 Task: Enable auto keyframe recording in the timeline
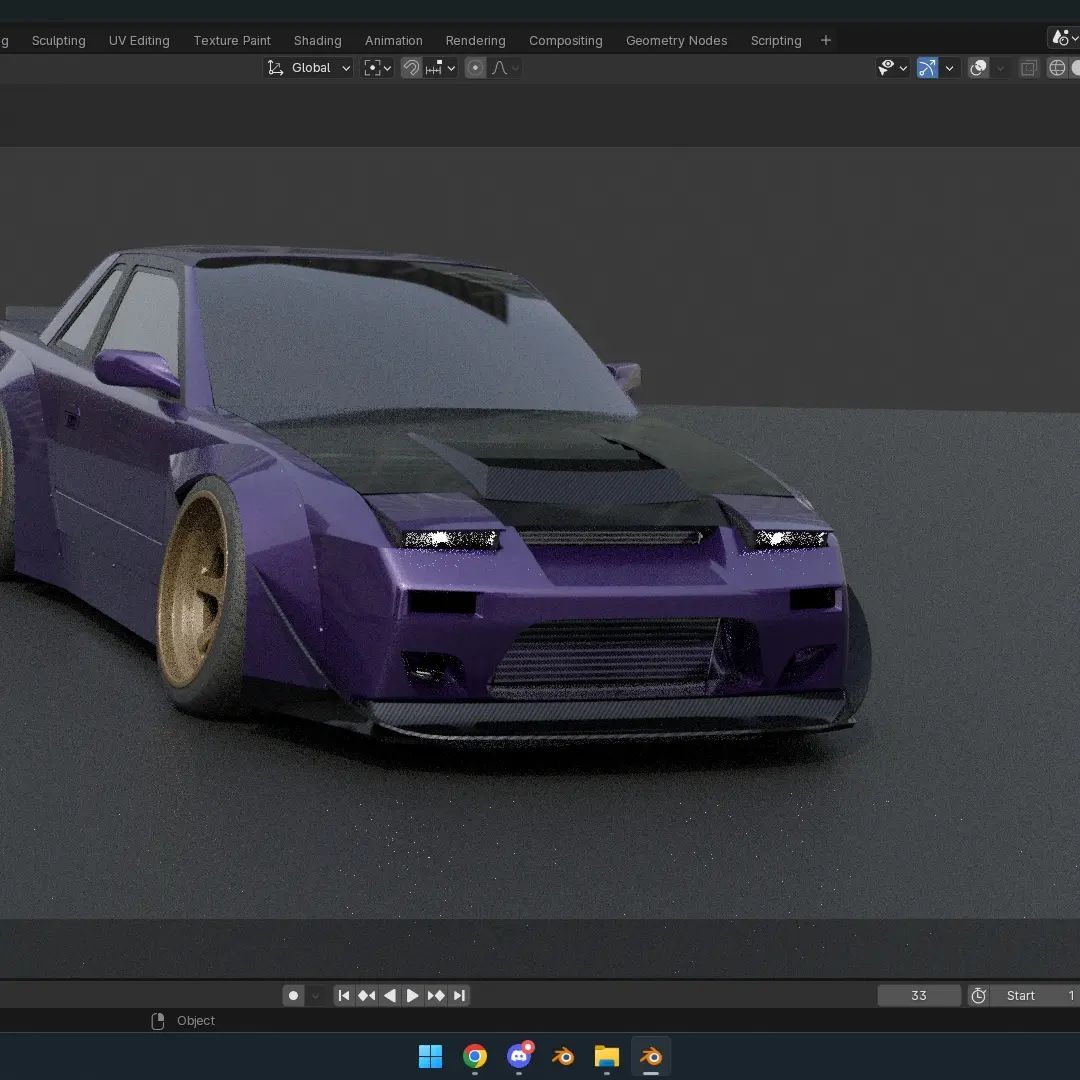293,995
